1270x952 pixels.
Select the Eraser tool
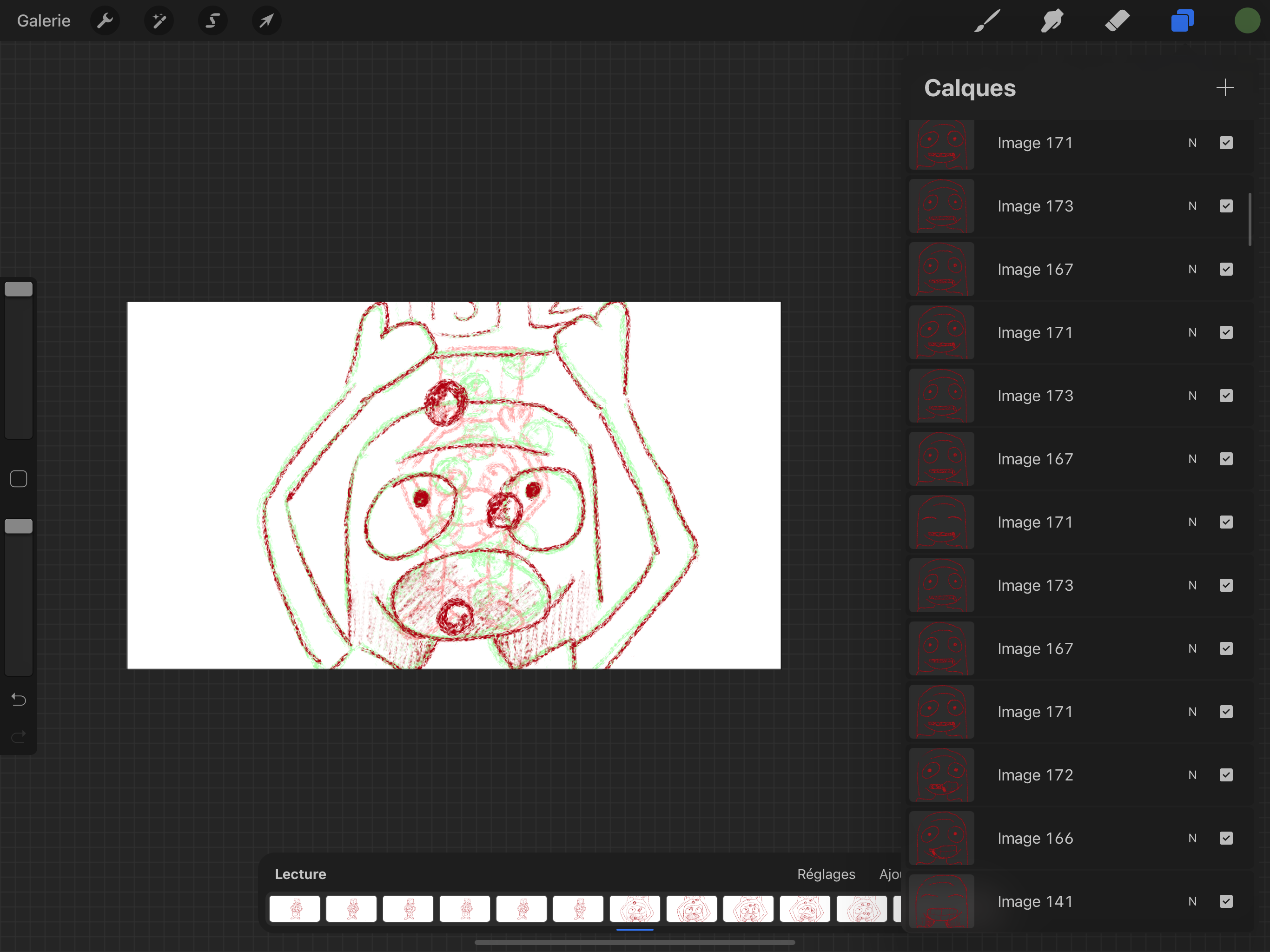[1117, 21]
